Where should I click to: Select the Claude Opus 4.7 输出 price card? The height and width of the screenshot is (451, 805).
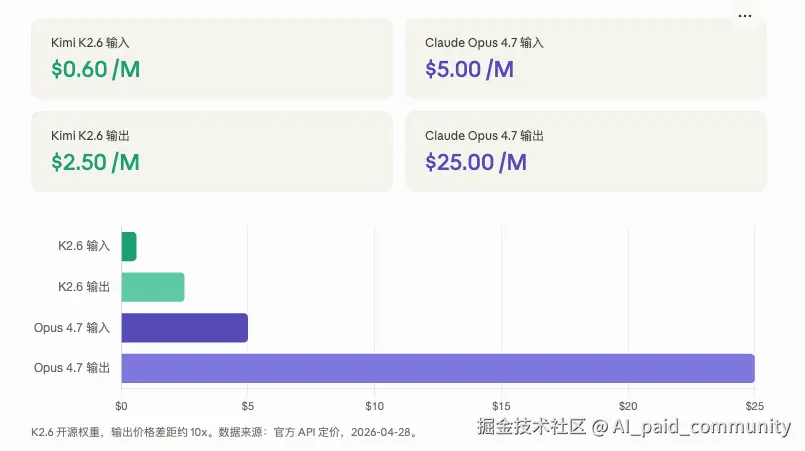coord(586,152)
